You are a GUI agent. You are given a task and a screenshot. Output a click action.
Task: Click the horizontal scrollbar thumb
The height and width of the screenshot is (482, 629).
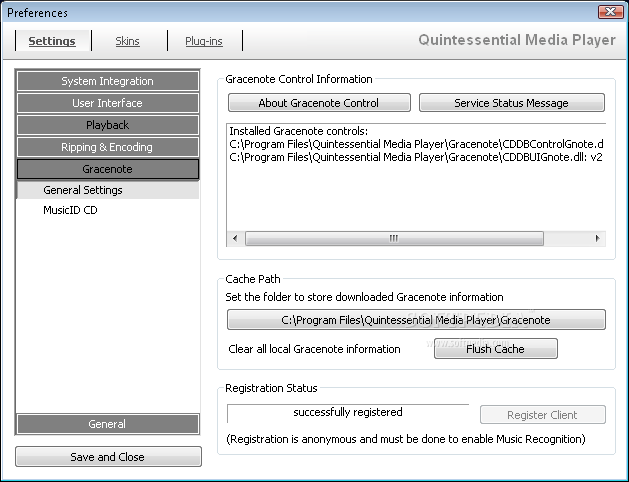(x=394, y=238)
